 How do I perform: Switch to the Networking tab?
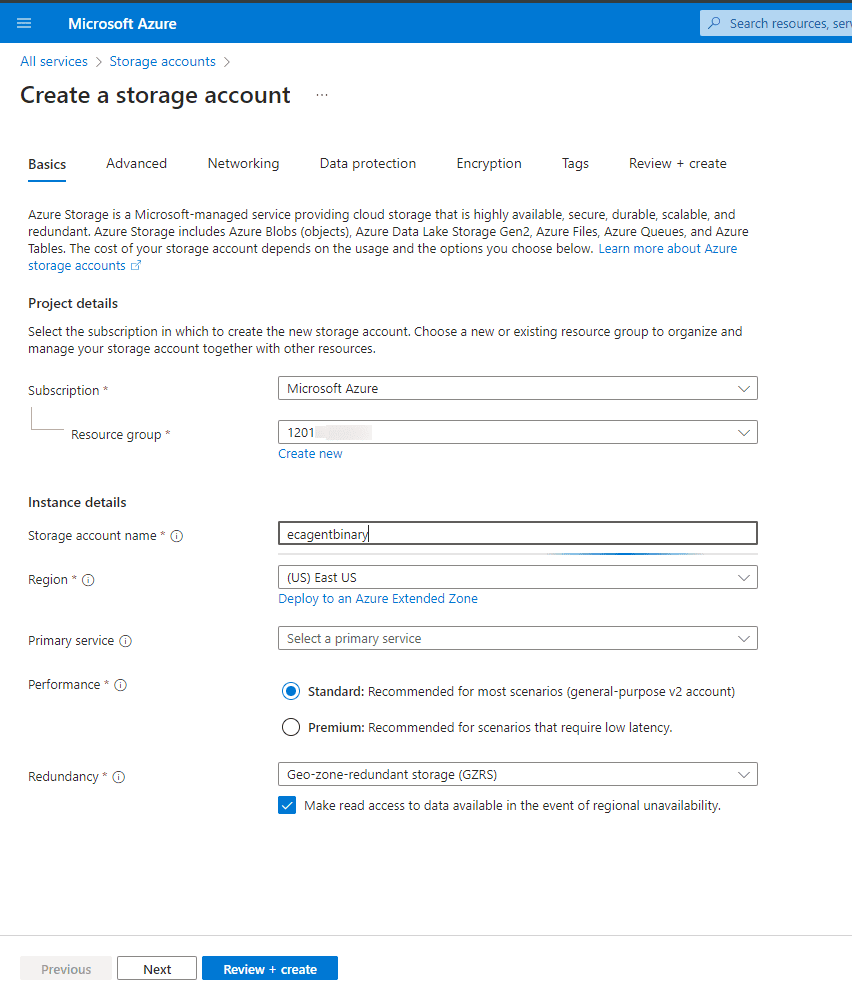[243, 163]
